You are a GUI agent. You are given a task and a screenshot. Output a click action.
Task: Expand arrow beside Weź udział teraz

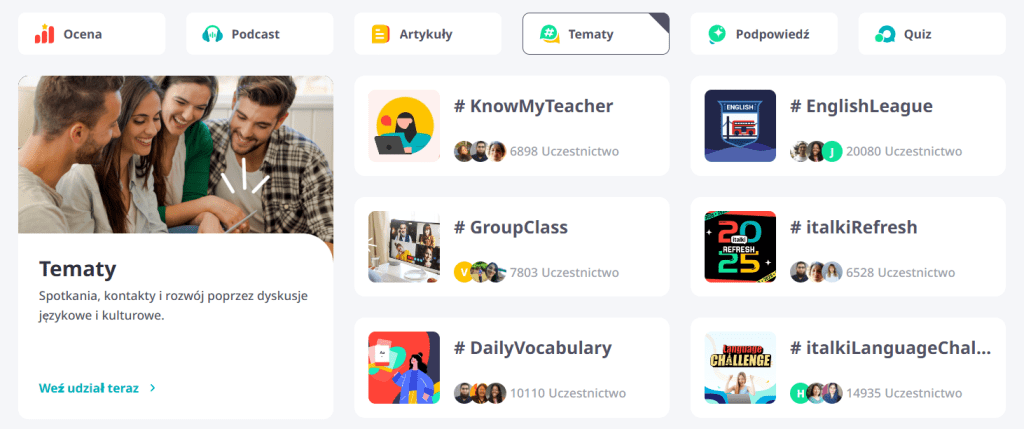pos(153,388)
